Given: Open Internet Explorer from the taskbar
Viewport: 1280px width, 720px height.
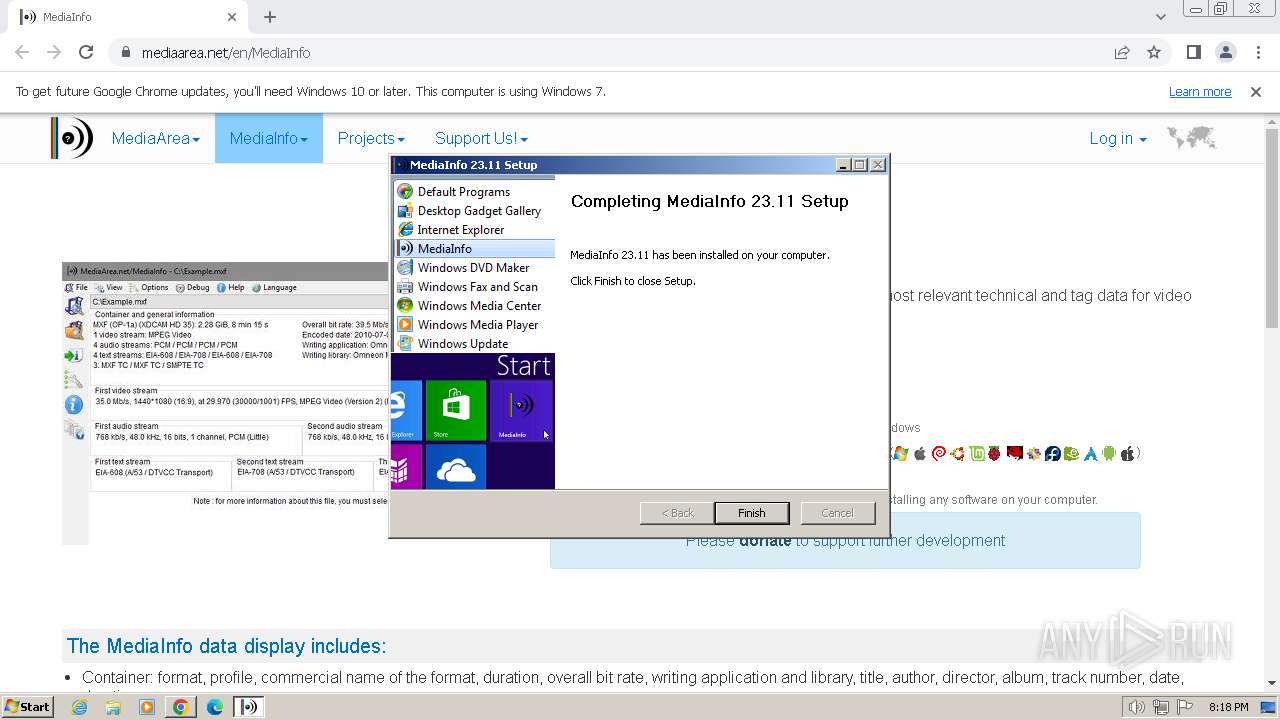Looking at the screenshot, I should click(x=80, y=707).
